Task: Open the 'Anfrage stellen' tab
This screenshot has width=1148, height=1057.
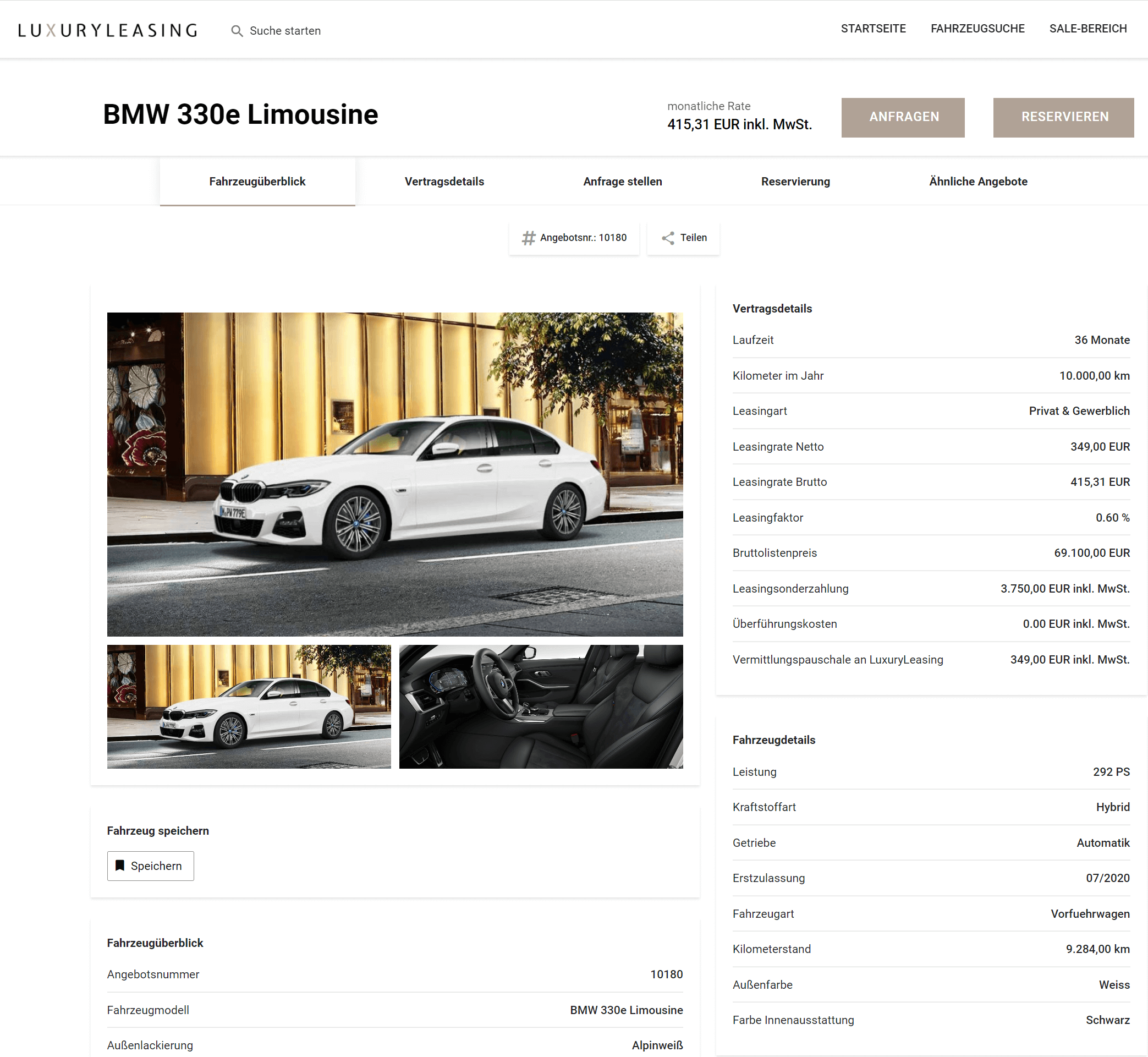Action: pyautogui.click(x=622, y=182)
